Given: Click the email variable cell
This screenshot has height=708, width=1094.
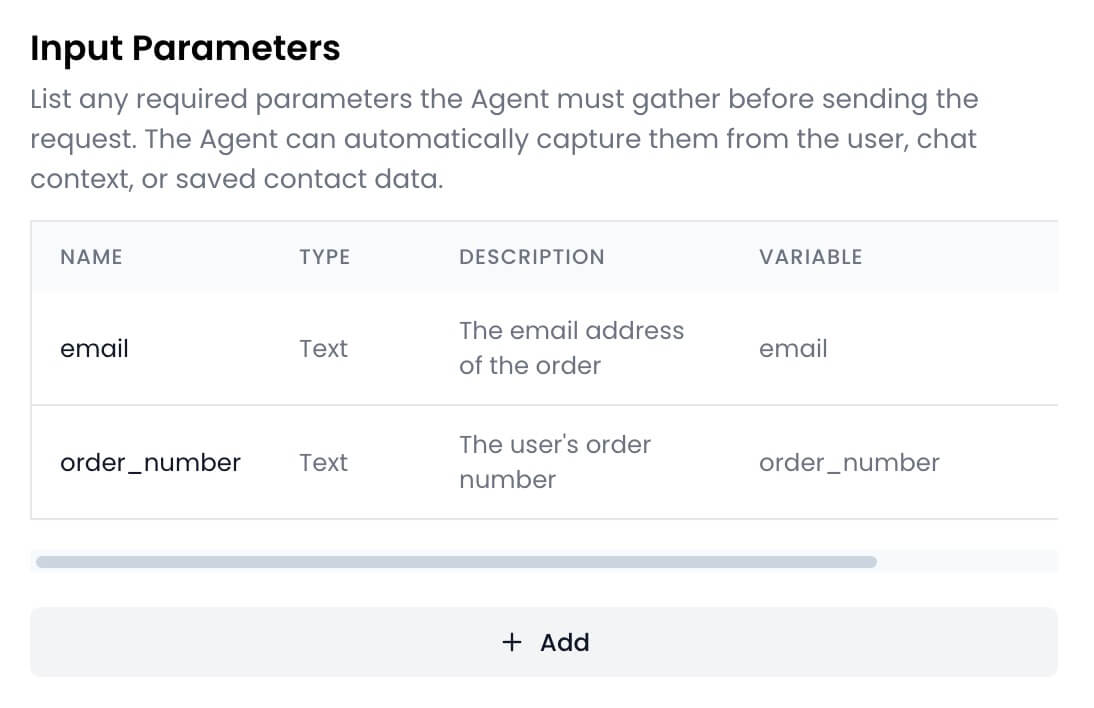Looking at the screenshot, I should [793, 349].
